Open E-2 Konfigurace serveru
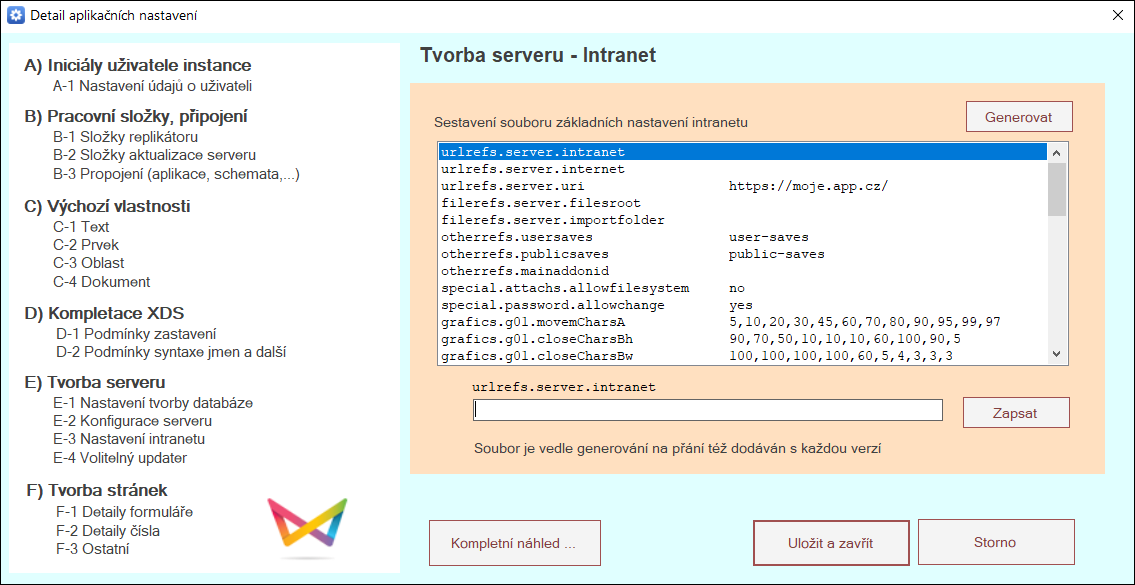 pos(132,421)
